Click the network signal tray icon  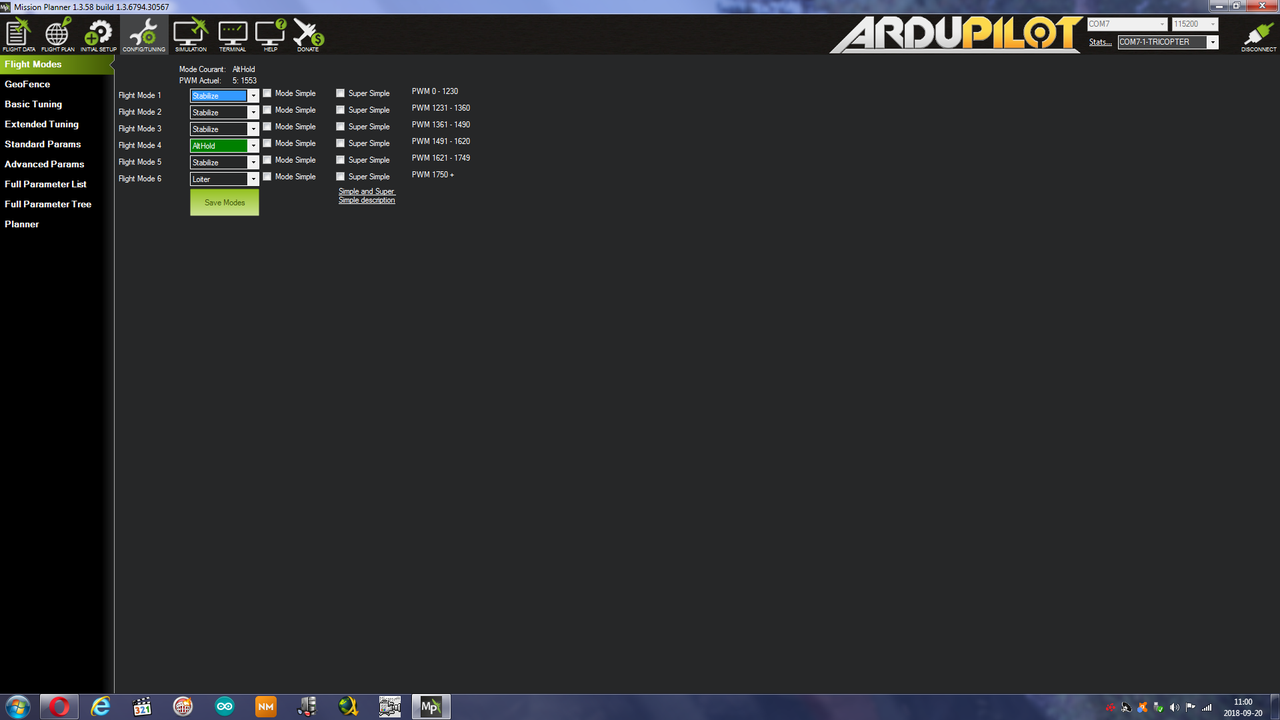tap(1206, 707)
